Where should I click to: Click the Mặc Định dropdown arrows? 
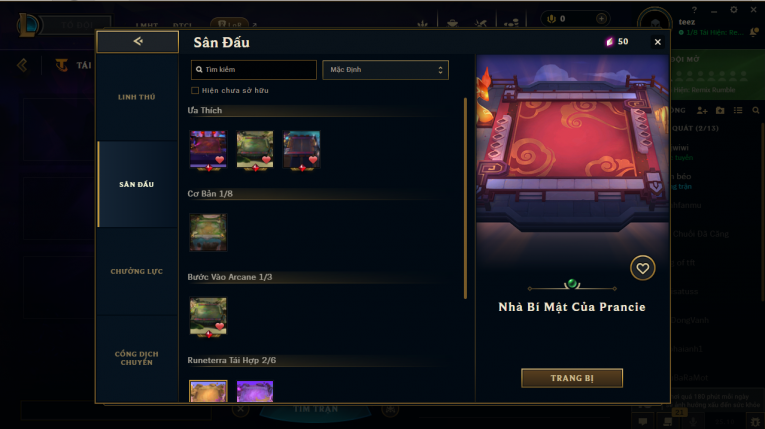[440, 70]
